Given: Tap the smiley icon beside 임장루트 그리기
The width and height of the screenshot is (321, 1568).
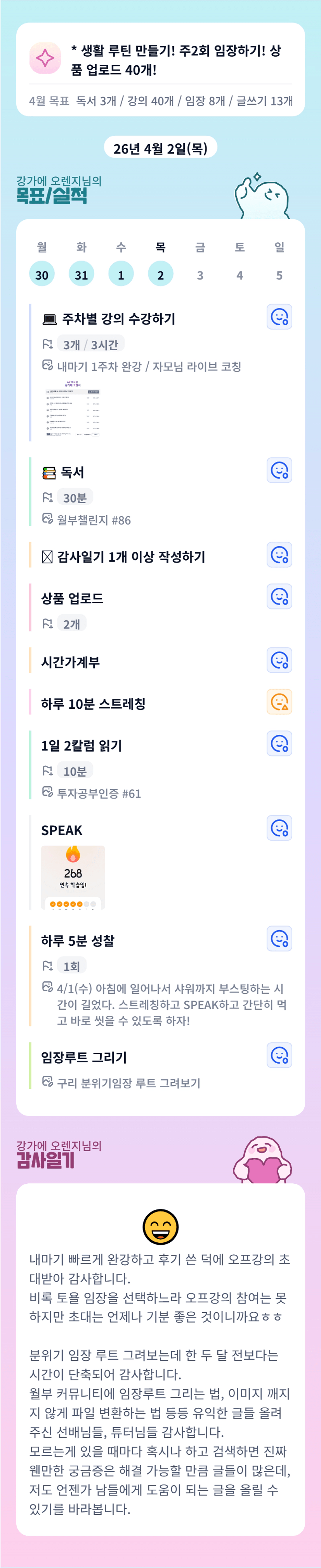Looking at the screenshot, I should pyautogui.click(x=279, y=1055).
